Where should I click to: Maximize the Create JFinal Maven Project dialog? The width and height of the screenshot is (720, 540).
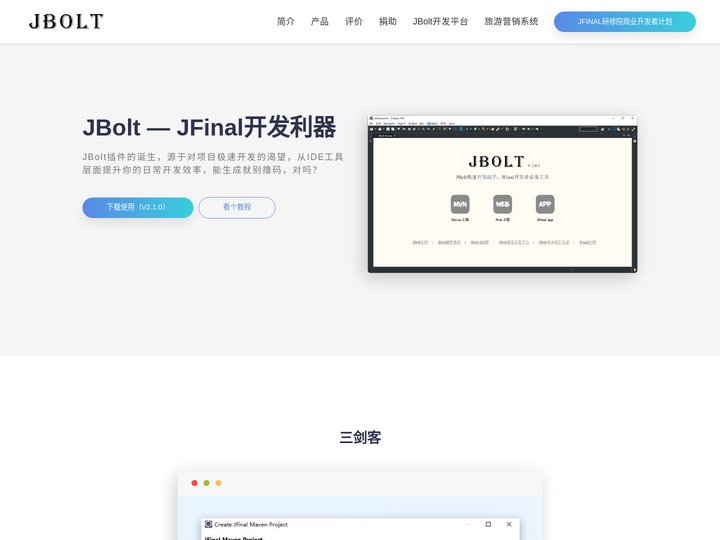pos(488,524)
